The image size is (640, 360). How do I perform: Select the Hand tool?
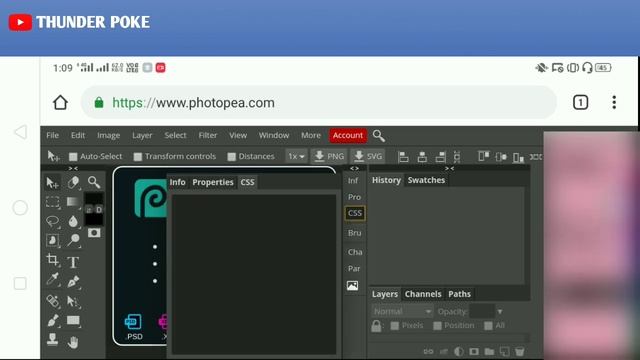coord(73,342)
